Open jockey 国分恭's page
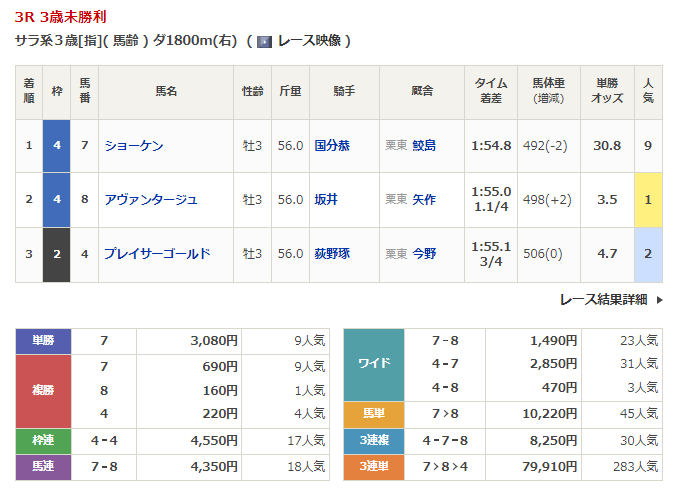The height and width of the screenshot is (490, 680). coord(331,145)
